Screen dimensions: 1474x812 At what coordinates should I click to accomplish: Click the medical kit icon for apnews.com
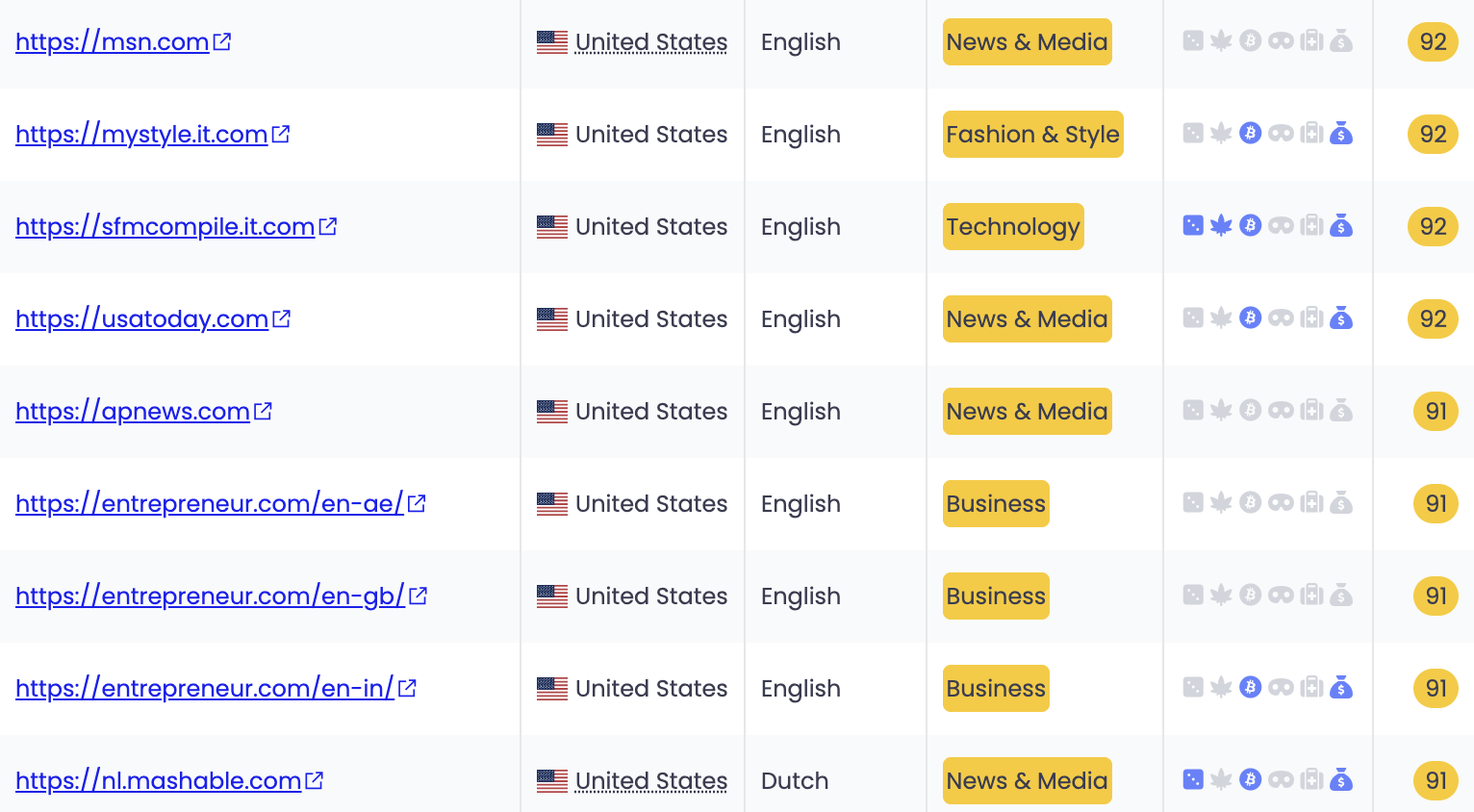tap(1311, 411)
